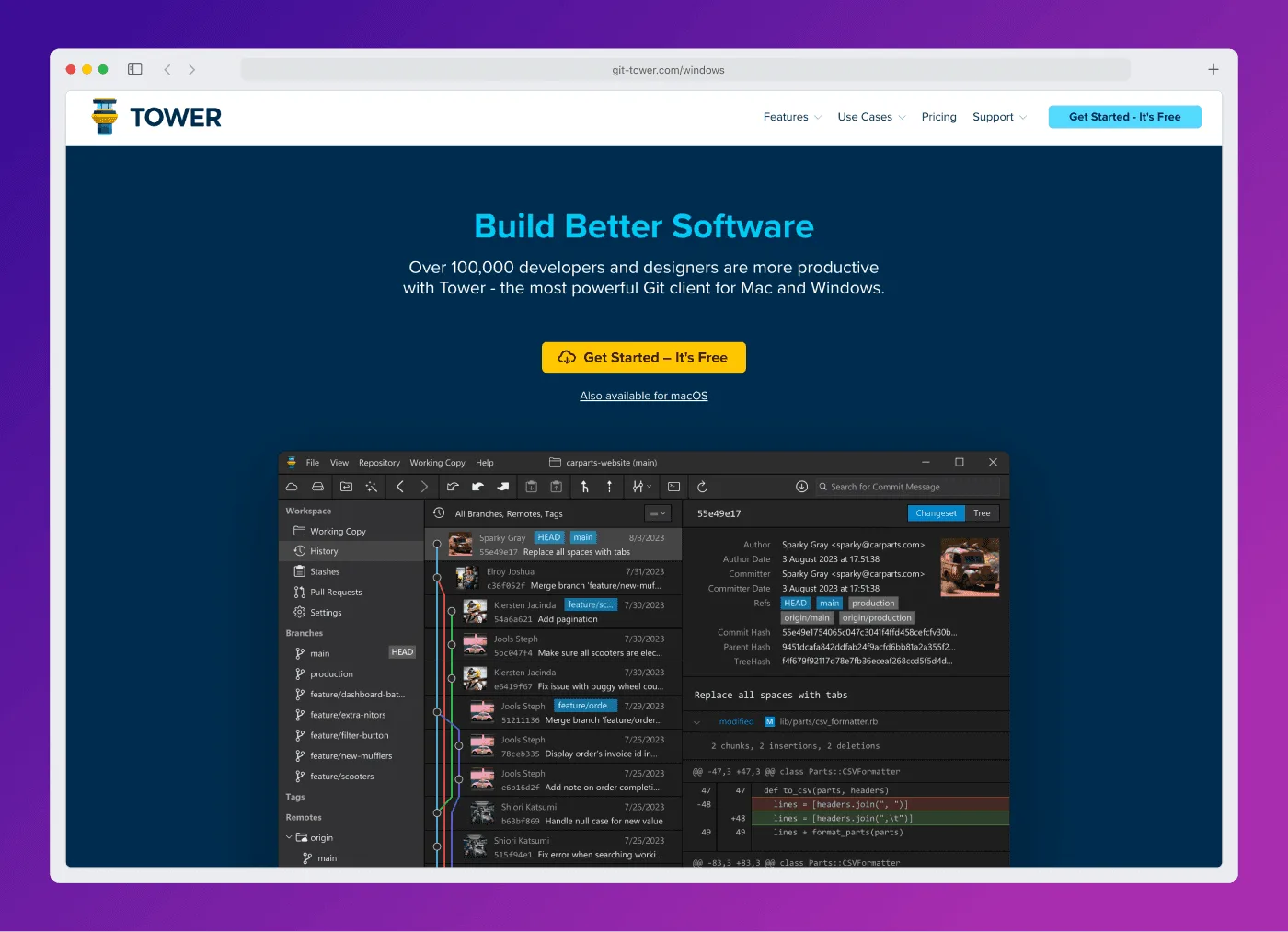Select the Stashes item in Workspace

point(351,571)
